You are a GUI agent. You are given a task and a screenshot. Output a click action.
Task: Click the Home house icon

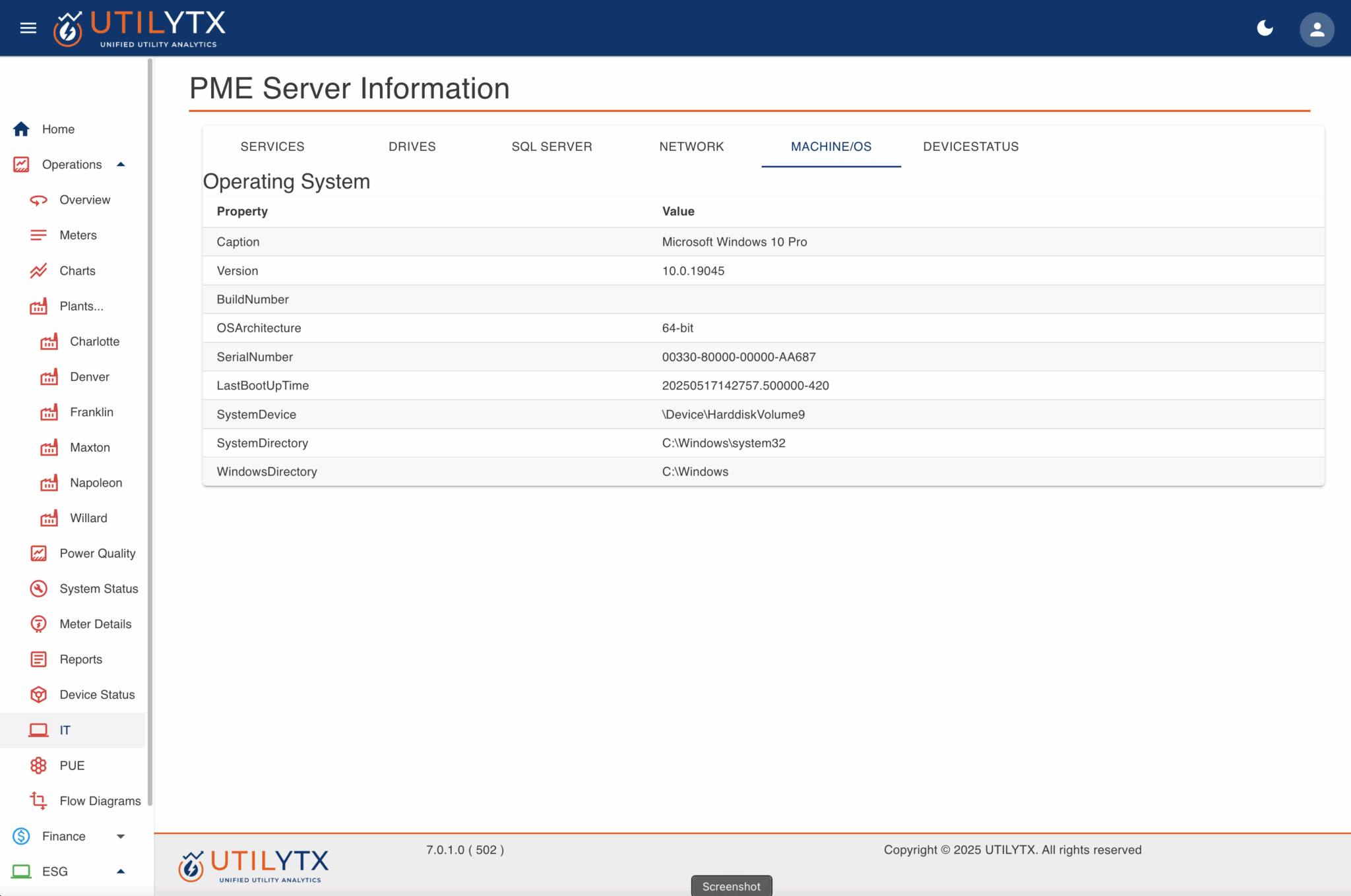pyautogui.click(x=21, y=129)
